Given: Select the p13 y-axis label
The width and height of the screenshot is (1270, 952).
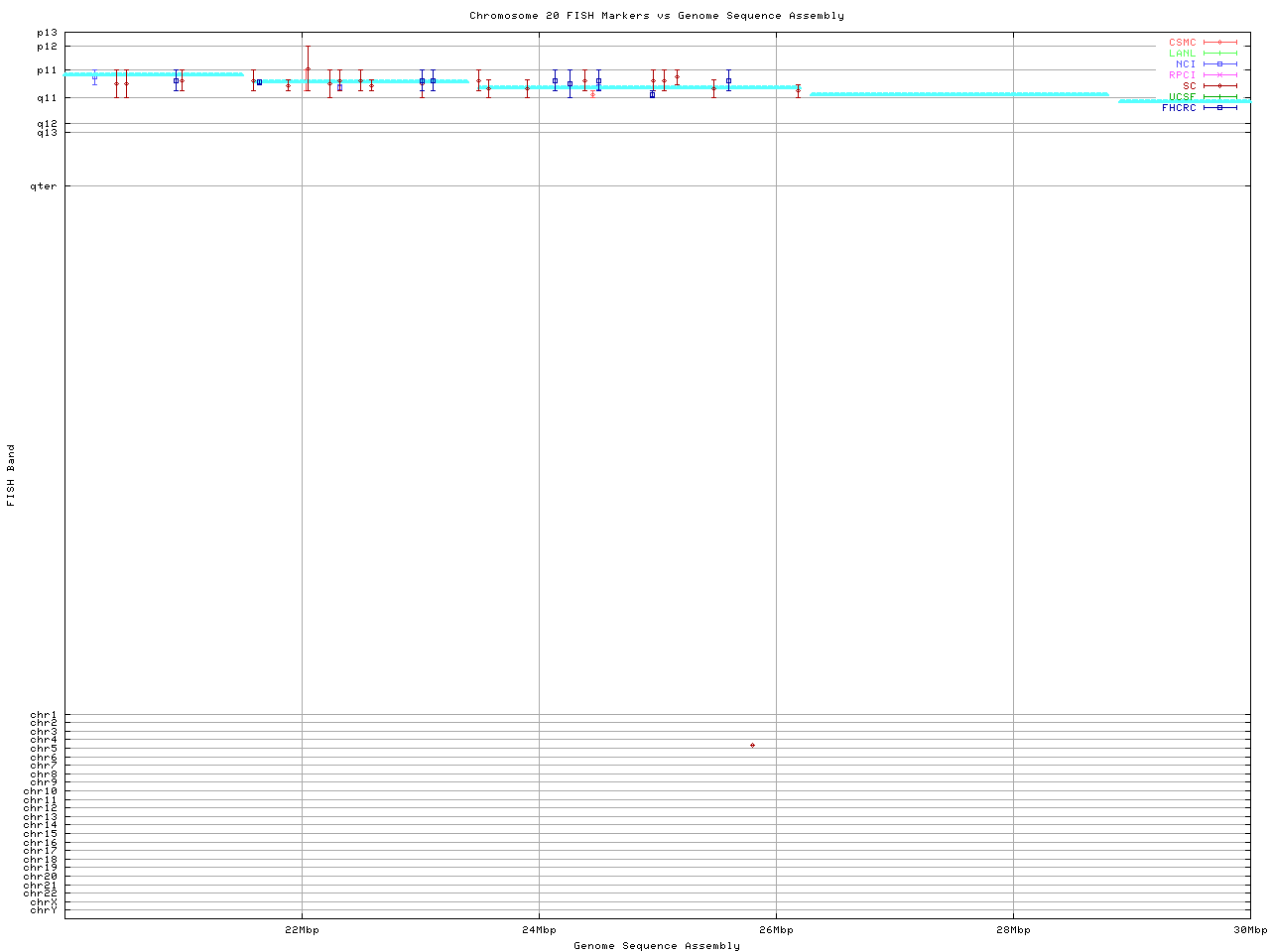Looking at the screenshot, I should click(47, 33).
